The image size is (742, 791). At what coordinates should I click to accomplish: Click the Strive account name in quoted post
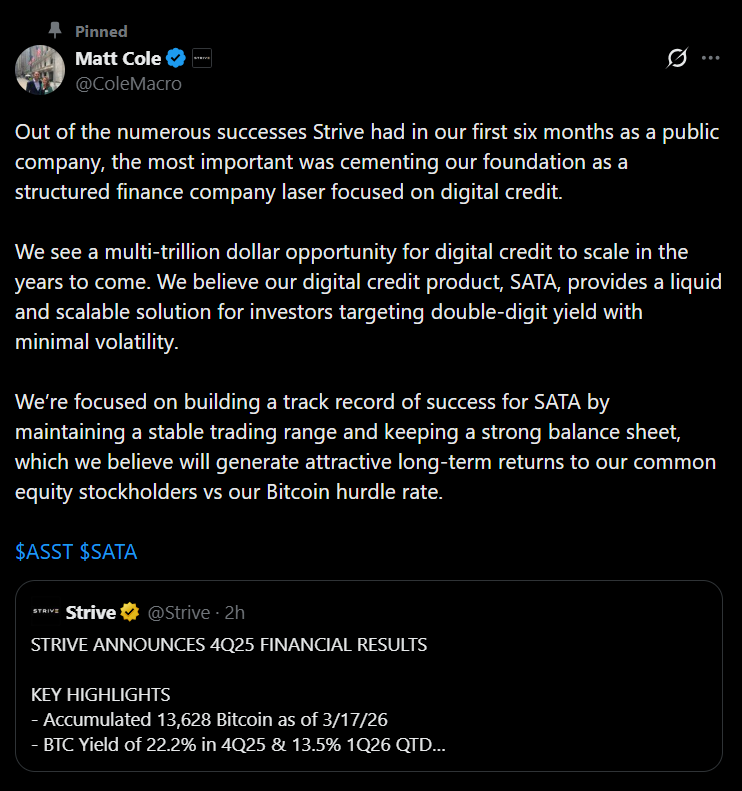click(x=90, y=612)
